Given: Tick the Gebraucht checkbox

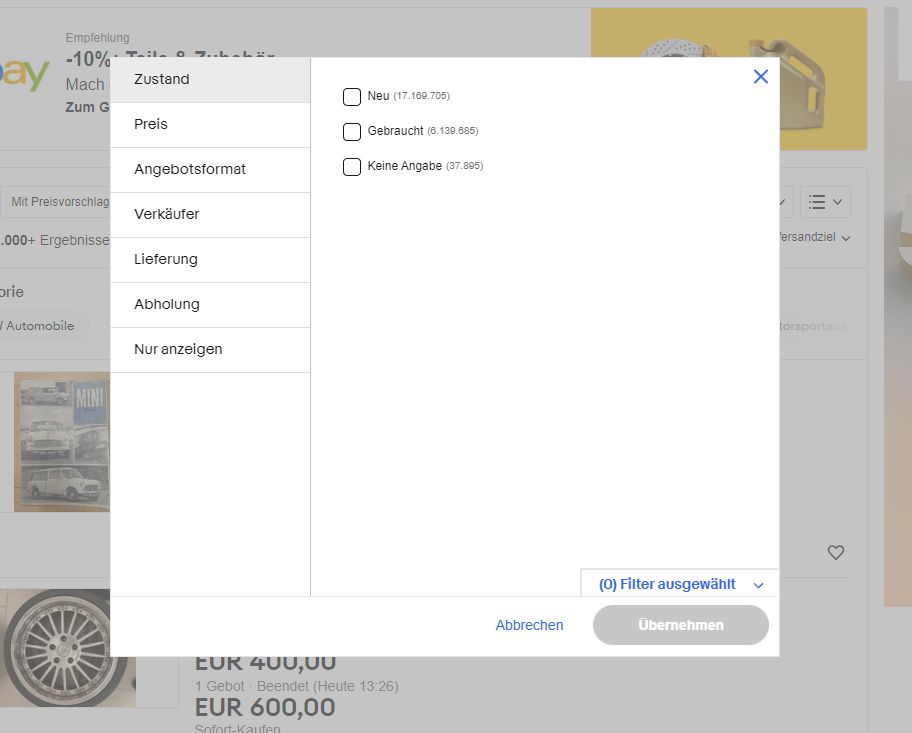Looking at the screenshot, I should [x=352, y=132].
